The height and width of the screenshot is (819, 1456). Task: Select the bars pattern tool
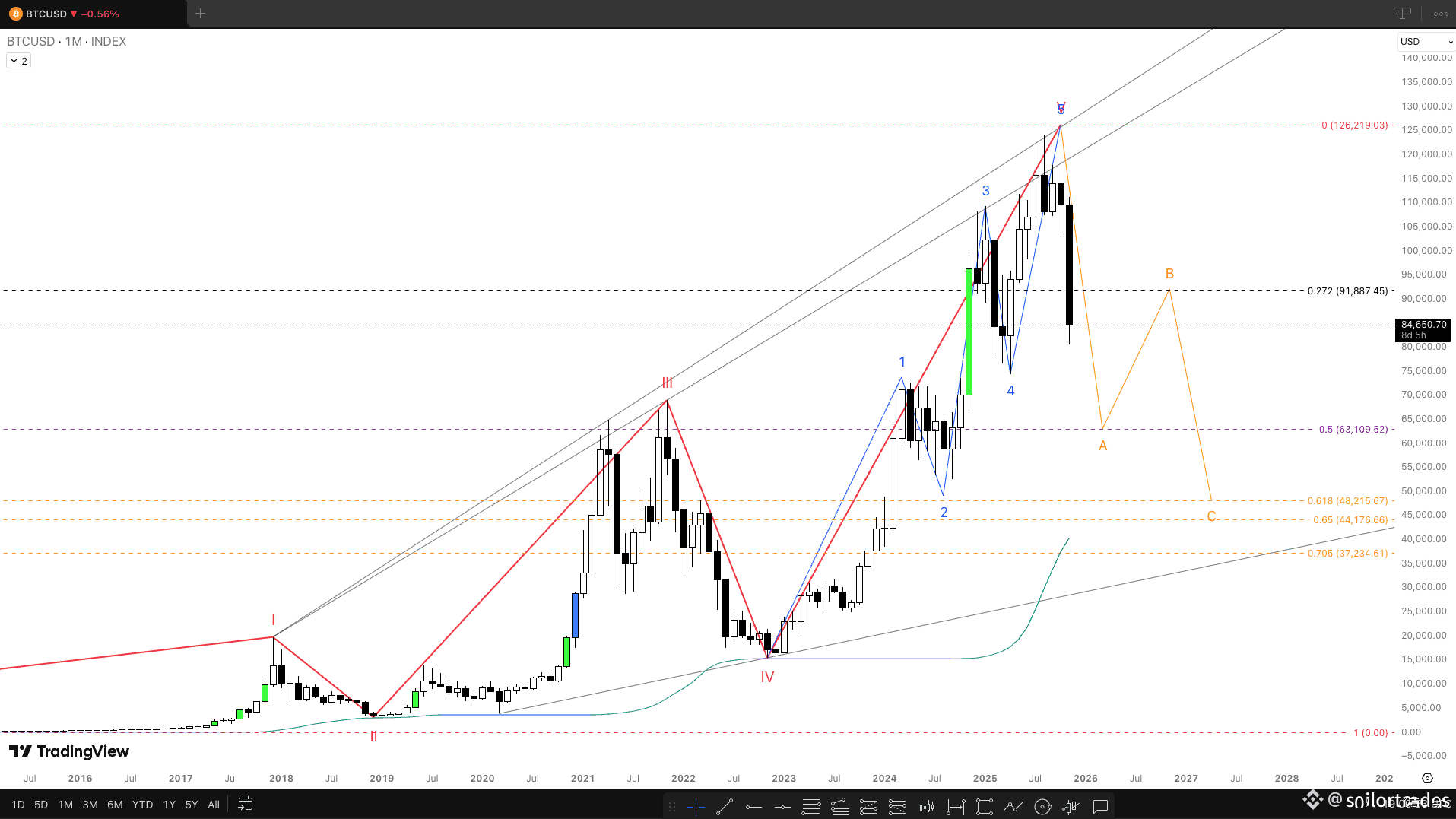[926, 806]
